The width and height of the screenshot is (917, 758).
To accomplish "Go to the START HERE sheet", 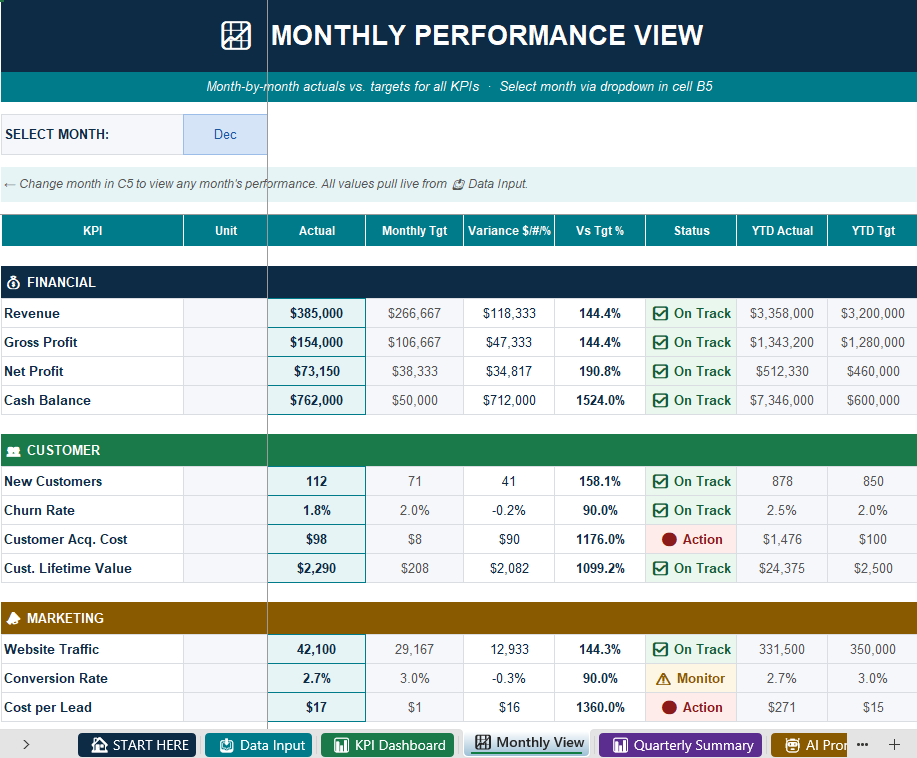I will click(137, 745).
